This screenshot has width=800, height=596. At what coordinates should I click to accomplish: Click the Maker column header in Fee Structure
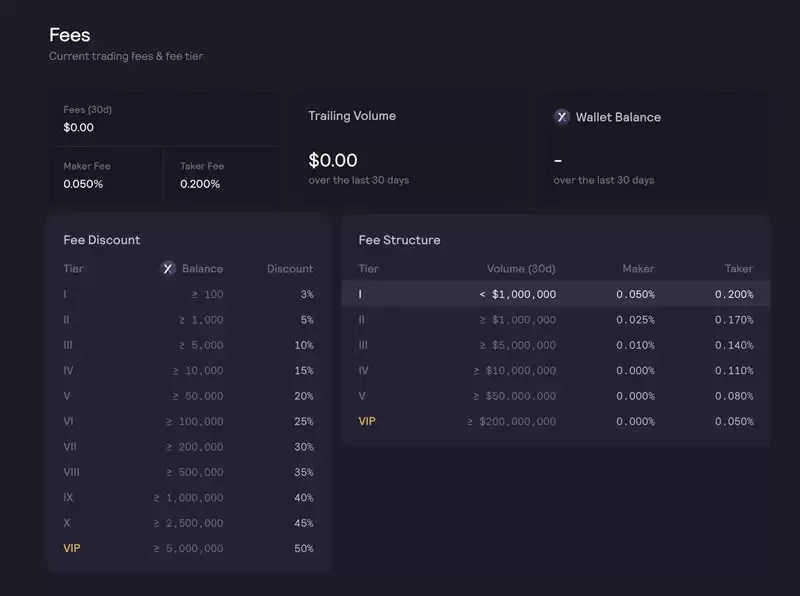click(638, 268)
